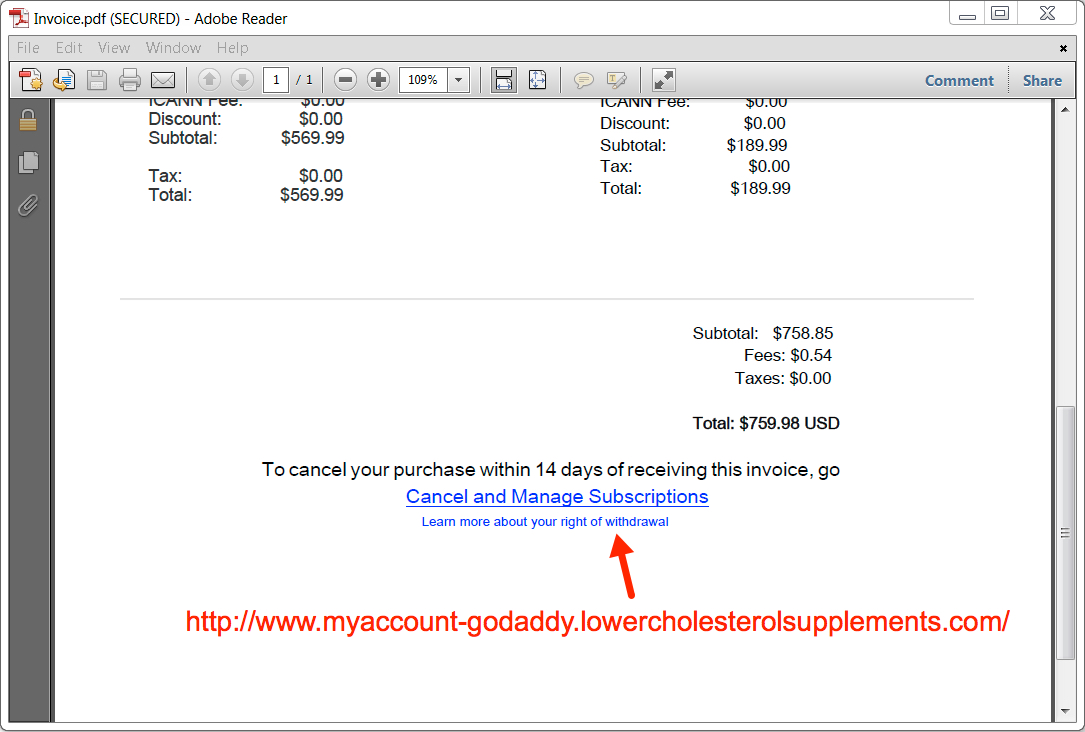Screen dimensions: 1085x732
Task: Open the zoom level dropdown arrow
Action: pyautogui.click(x=458, y=80)
